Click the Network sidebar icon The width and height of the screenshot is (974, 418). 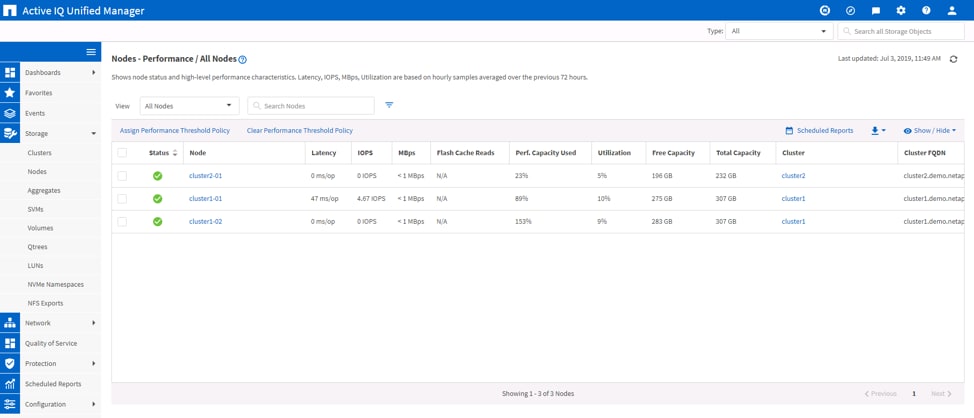[x=9, y=323]
